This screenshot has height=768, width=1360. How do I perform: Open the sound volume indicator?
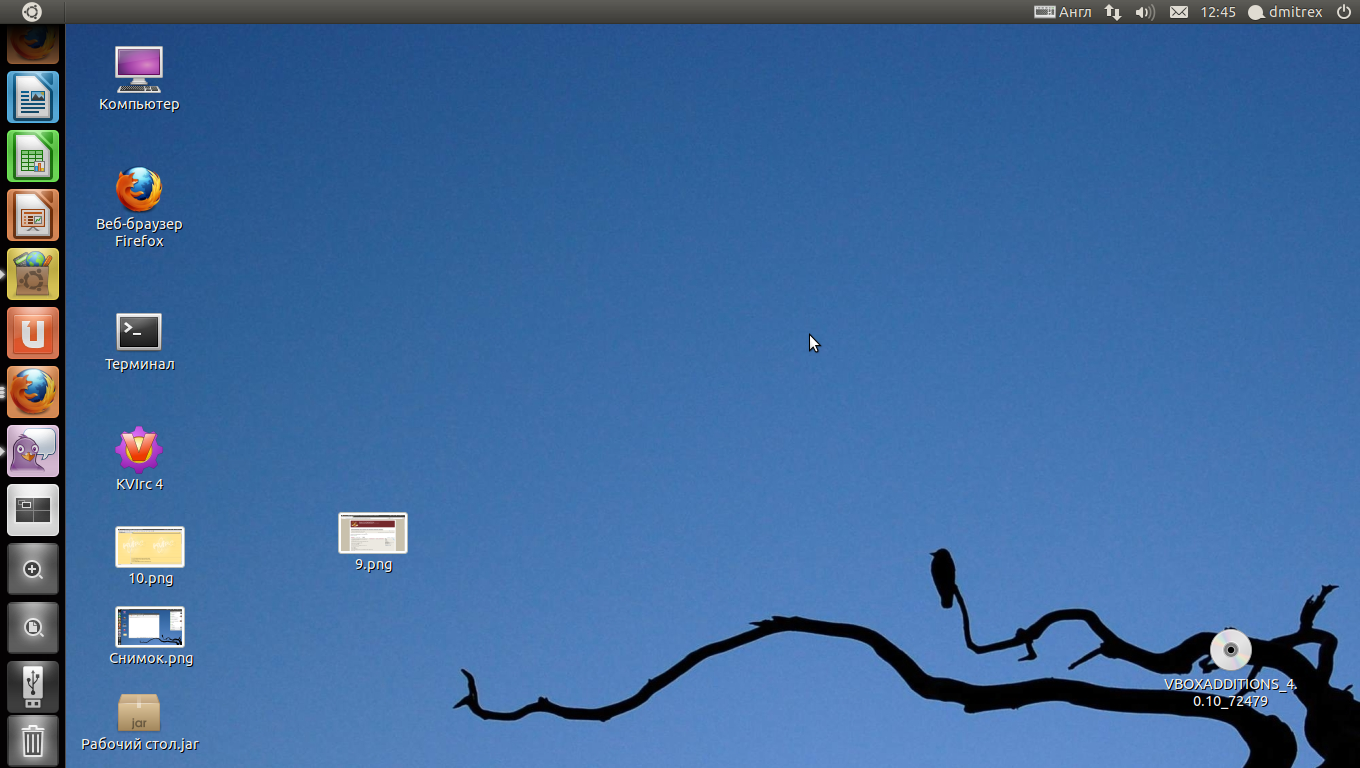pos(1145,12)
